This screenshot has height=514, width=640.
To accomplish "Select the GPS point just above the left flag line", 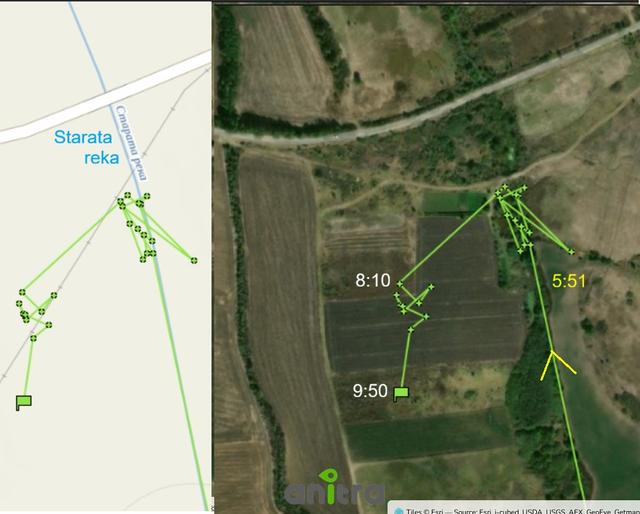I will click(x=33, y=338).
